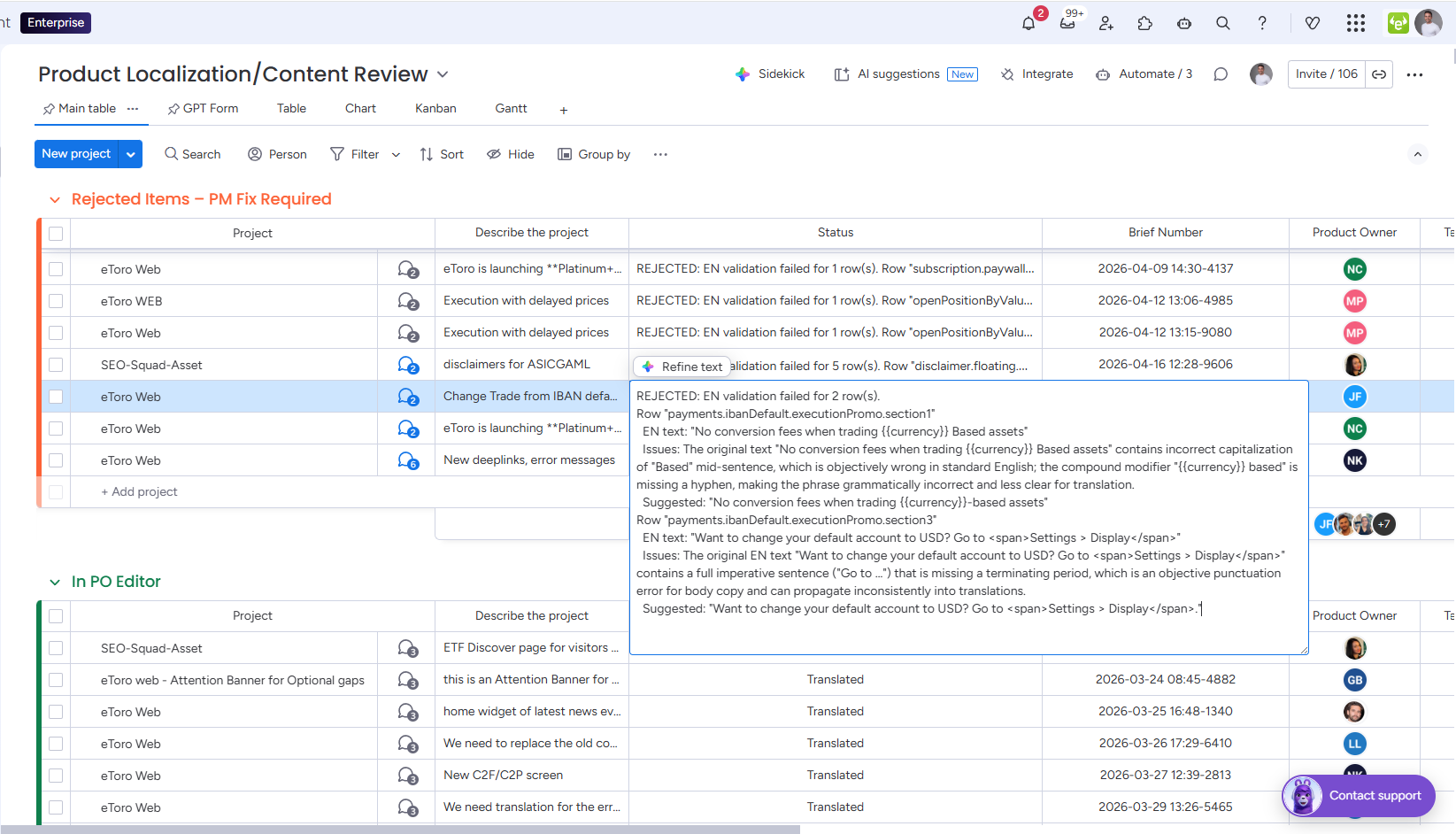Image resolution: width=1456 pixels, height=834 pixels.
Task: Open the inbox with 99+ badge
Action: 1067,23
